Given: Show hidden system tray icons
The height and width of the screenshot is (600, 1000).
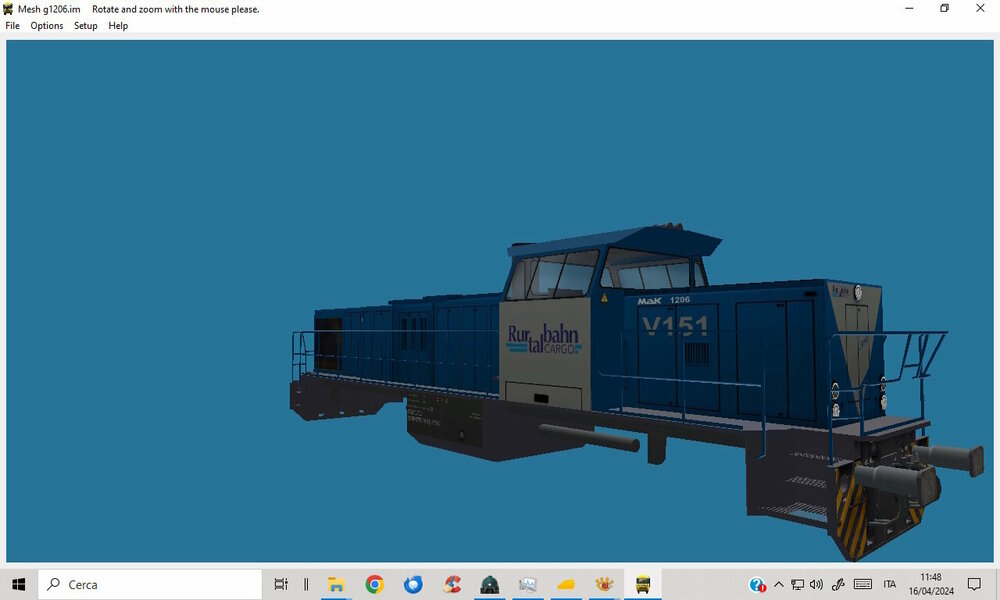Looking at the screenshot, I should [x=779, y=584].
